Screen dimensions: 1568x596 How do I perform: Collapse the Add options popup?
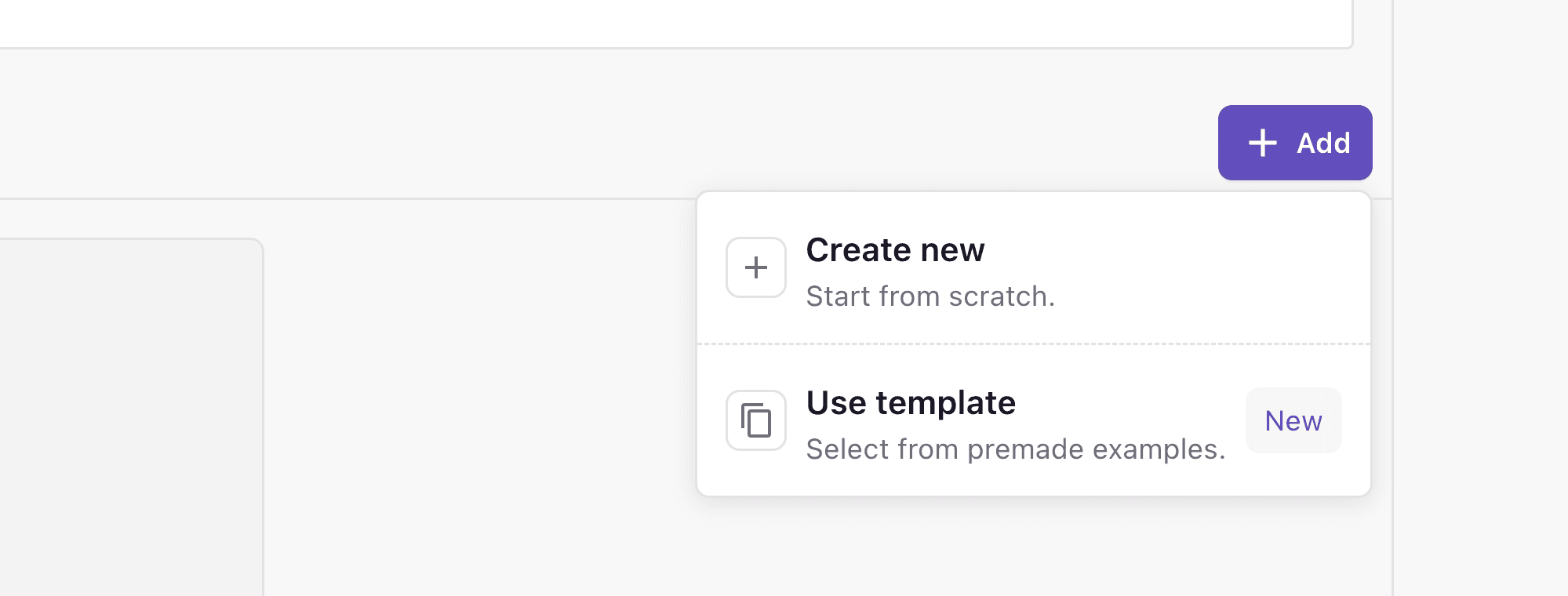[x=1294, y=143]
